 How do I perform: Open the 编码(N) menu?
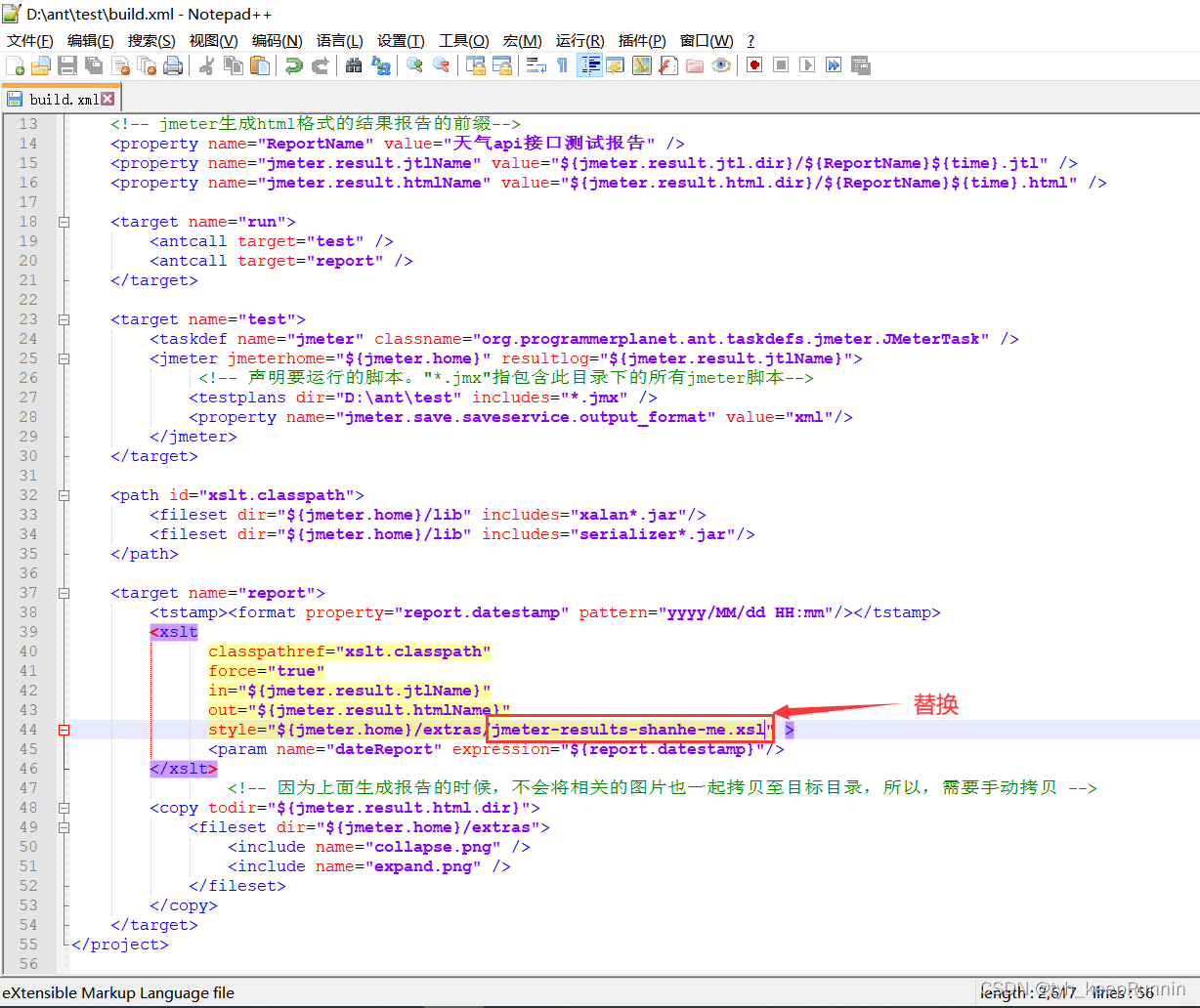[278, 40]
